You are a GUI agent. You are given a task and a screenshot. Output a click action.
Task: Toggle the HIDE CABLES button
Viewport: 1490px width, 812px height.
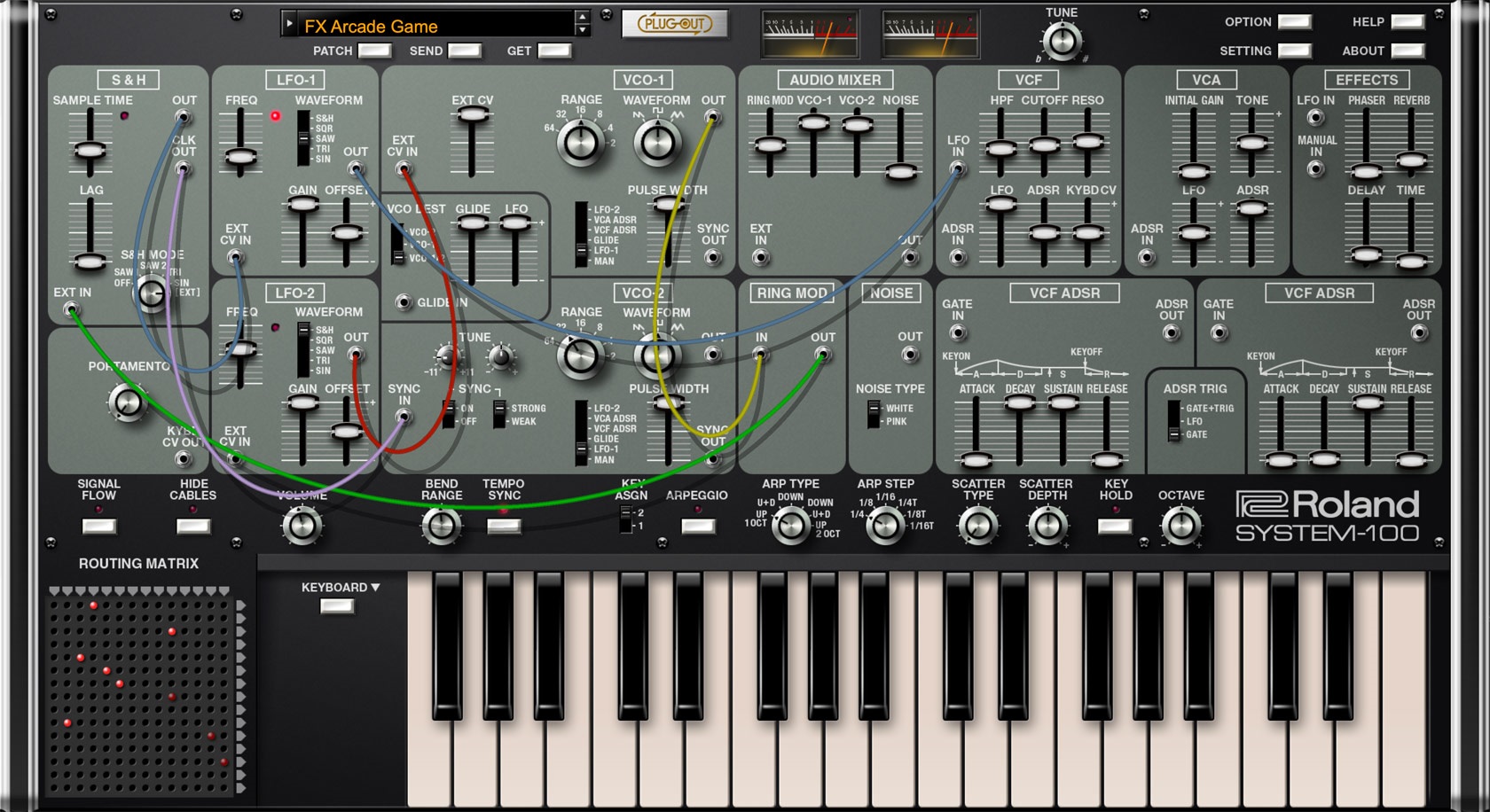tap(193, 527)
